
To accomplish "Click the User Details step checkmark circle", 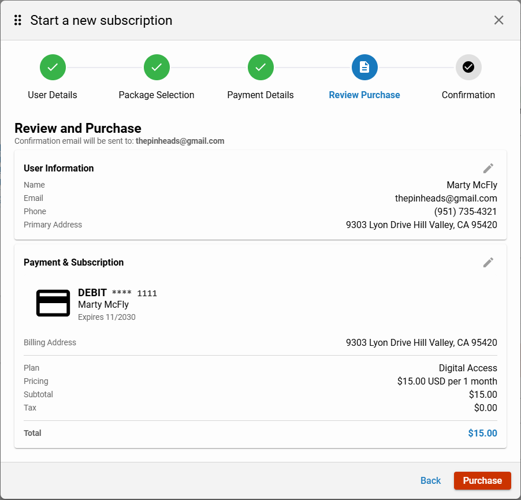I will (x=53, y=67).
